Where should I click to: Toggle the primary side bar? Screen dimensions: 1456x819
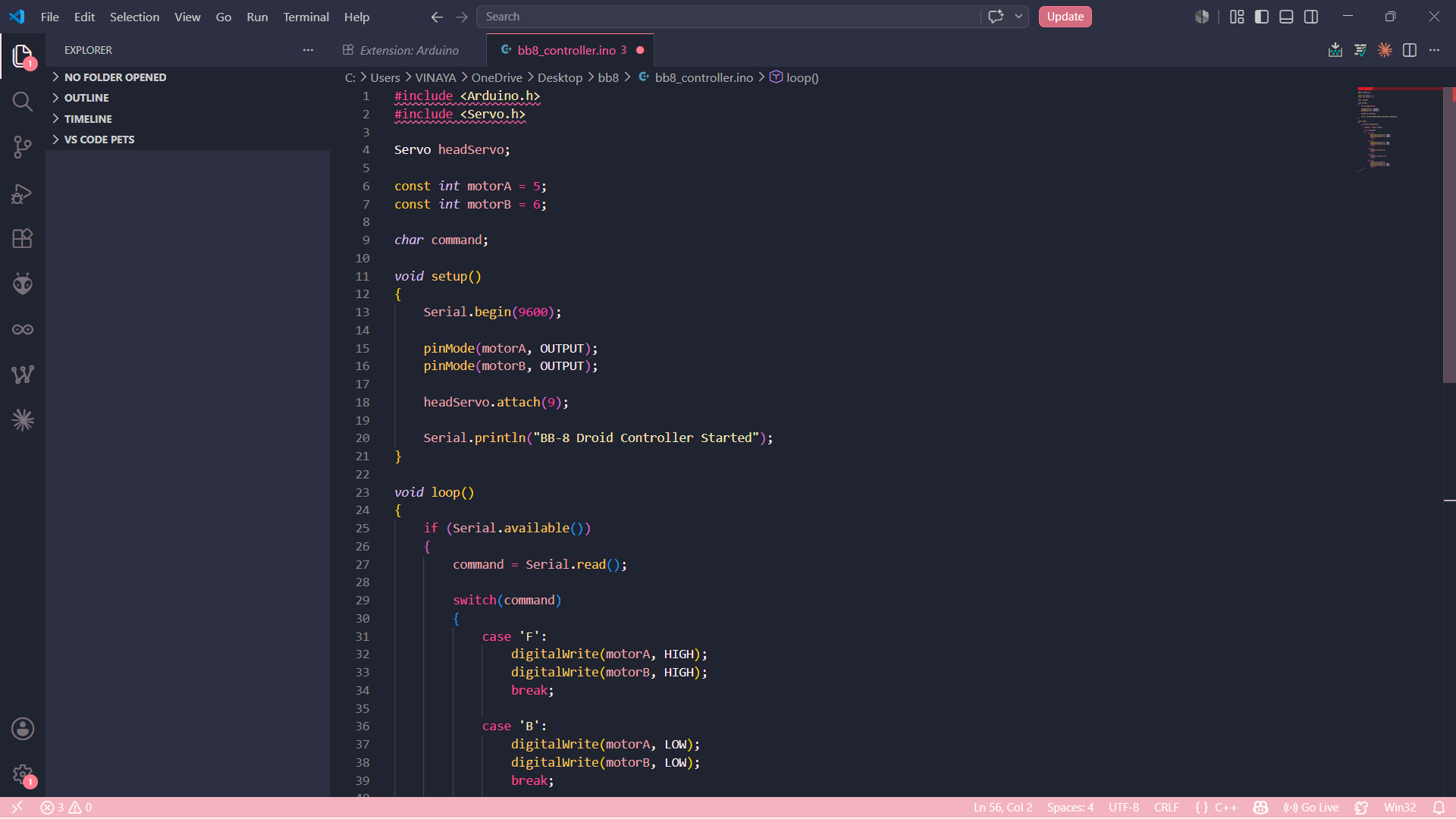[1262, 17]
